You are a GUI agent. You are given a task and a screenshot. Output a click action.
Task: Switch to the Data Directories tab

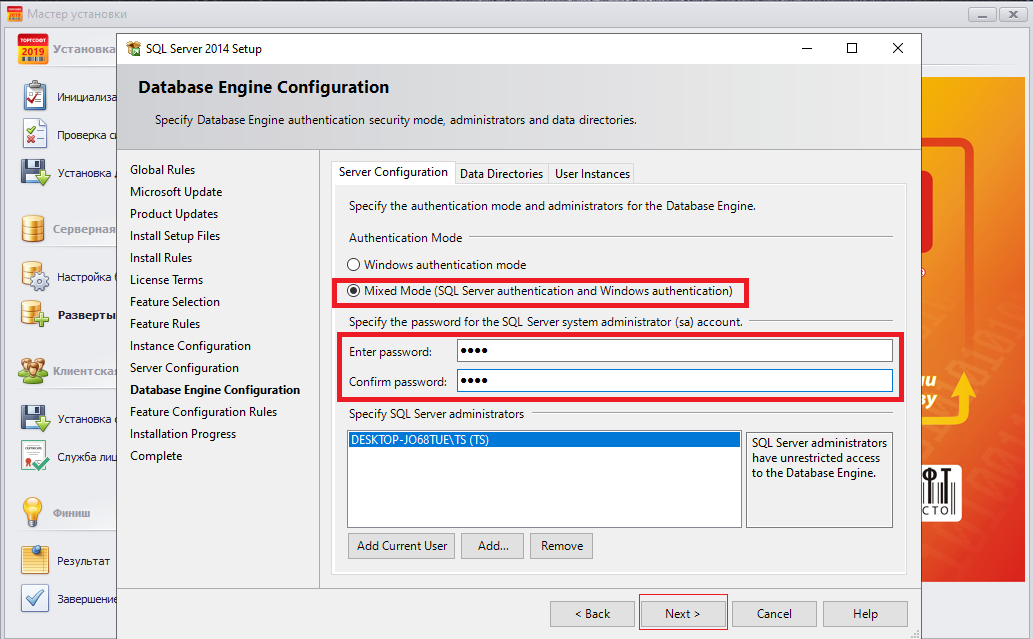coord(501,174)
